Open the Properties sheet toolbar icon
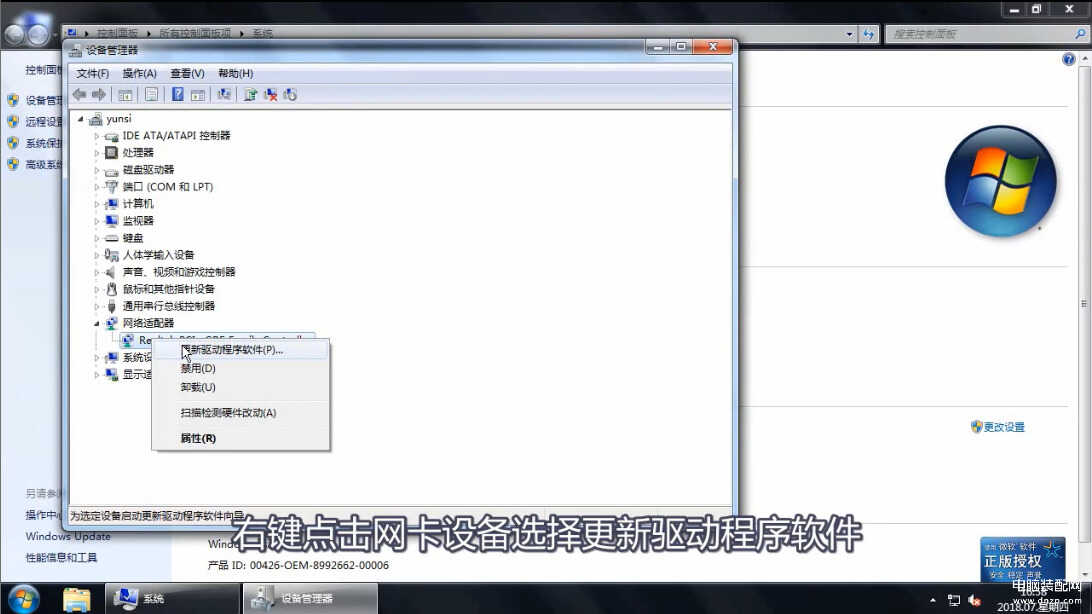The height and width of the screenshot is (614, 1092). (151, 95)
